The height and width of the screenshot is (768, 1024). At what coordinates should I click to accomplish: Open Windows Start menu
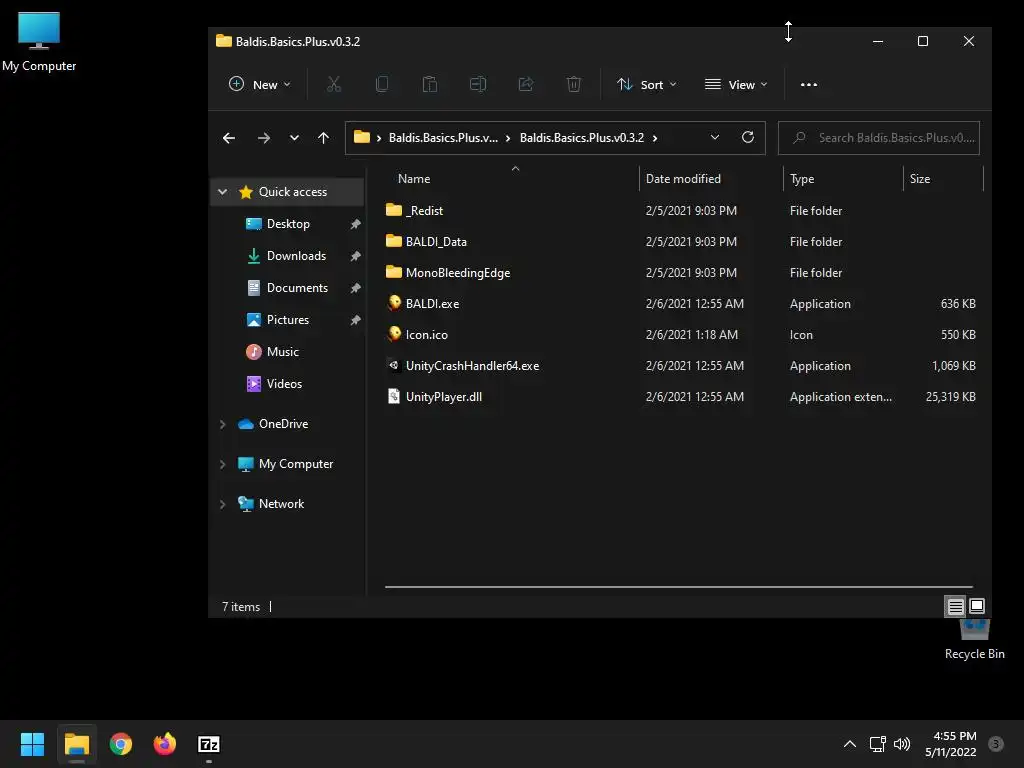[x=32, y=744]
